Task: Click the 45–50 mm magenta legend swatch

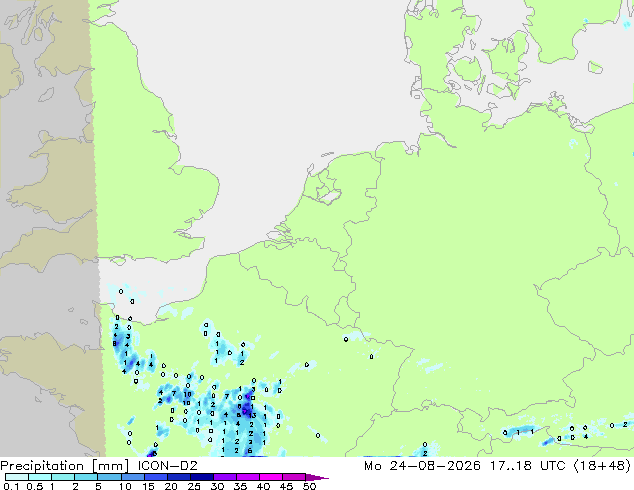Action: (x=294, y=477)
